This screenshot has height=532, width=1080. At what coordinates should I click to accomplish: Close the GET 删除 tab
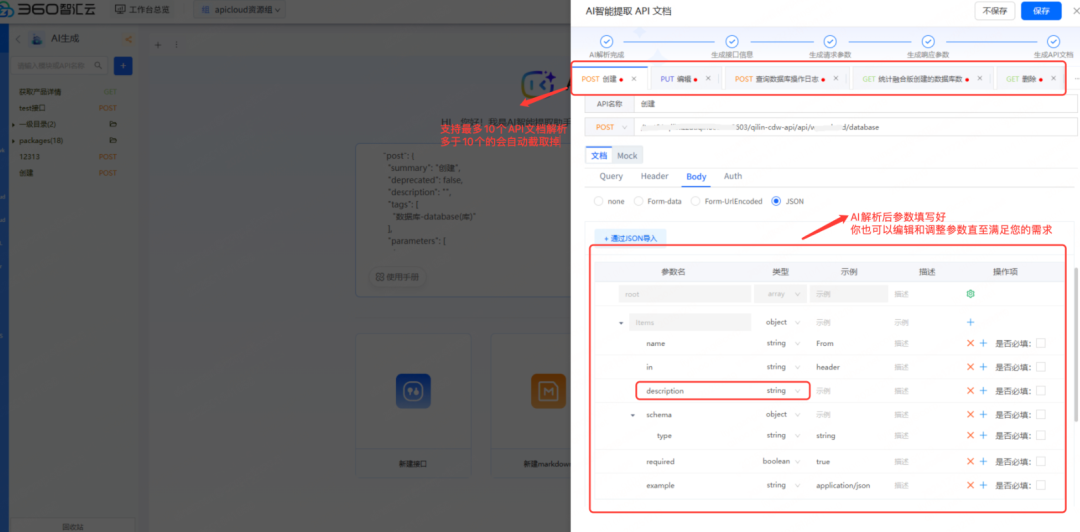1053,79
